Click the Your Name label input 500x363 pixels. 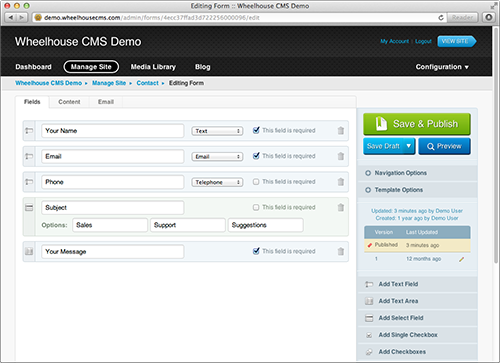coord(113,131)
